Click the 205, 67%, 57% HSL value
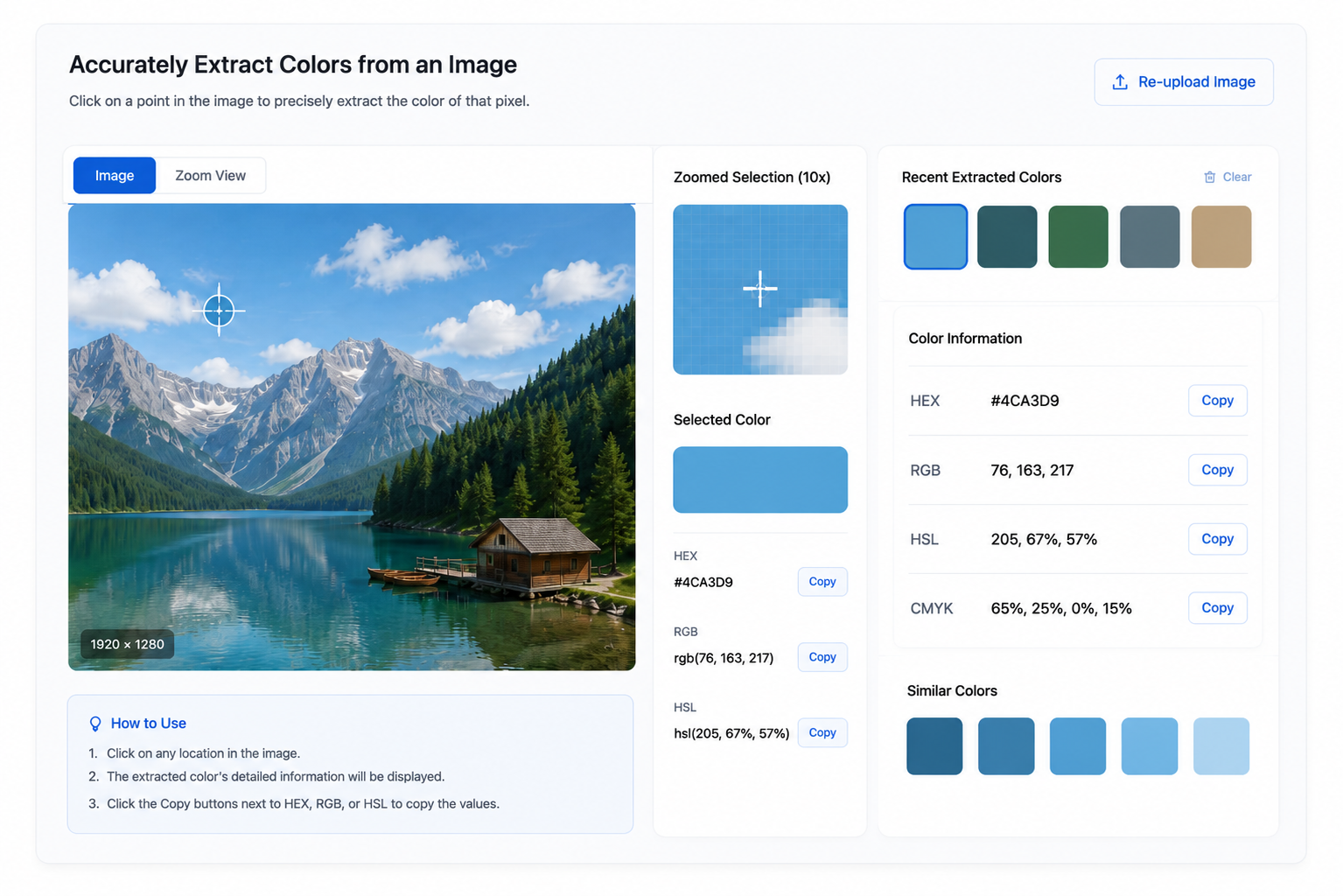The width and height of the screenshot is (1343, 896). 1044,539
